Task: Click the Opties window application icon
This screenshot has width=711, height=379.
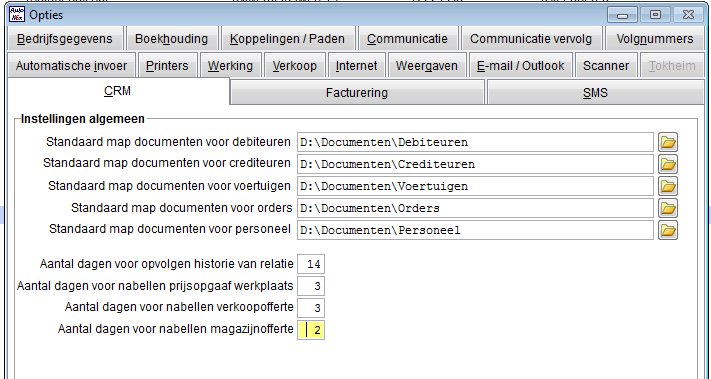Action: (x=17, y=15)
